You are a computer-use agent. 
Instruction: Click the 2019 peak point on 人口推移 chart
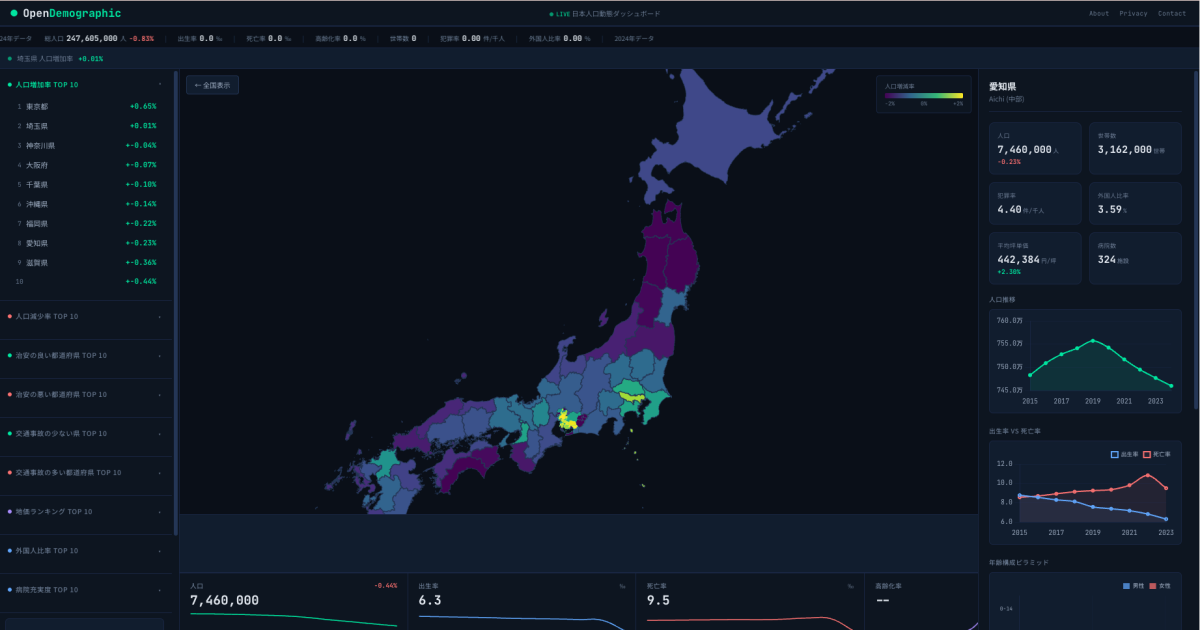tap(1093, 340)
